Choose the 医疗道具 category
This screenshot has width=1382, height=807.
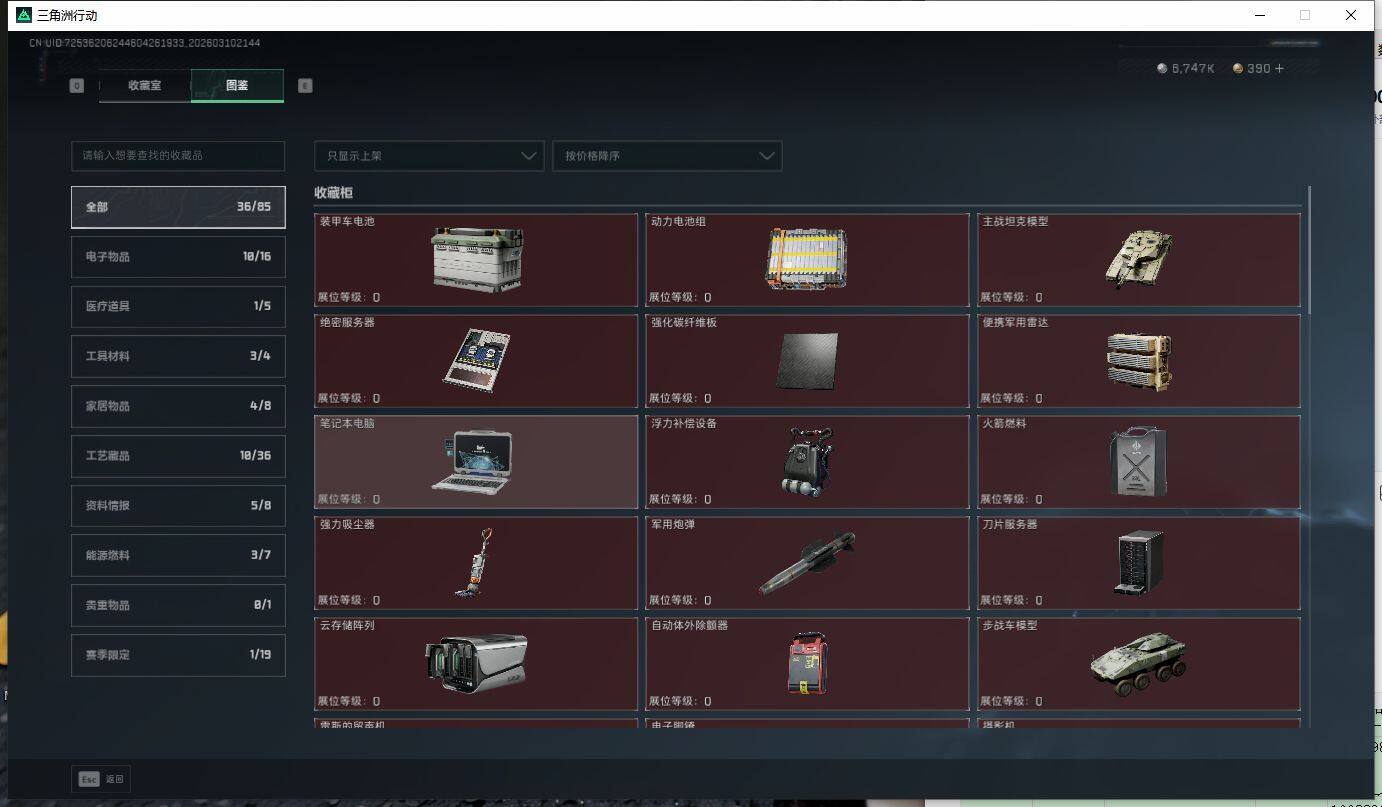click(178, 306)
